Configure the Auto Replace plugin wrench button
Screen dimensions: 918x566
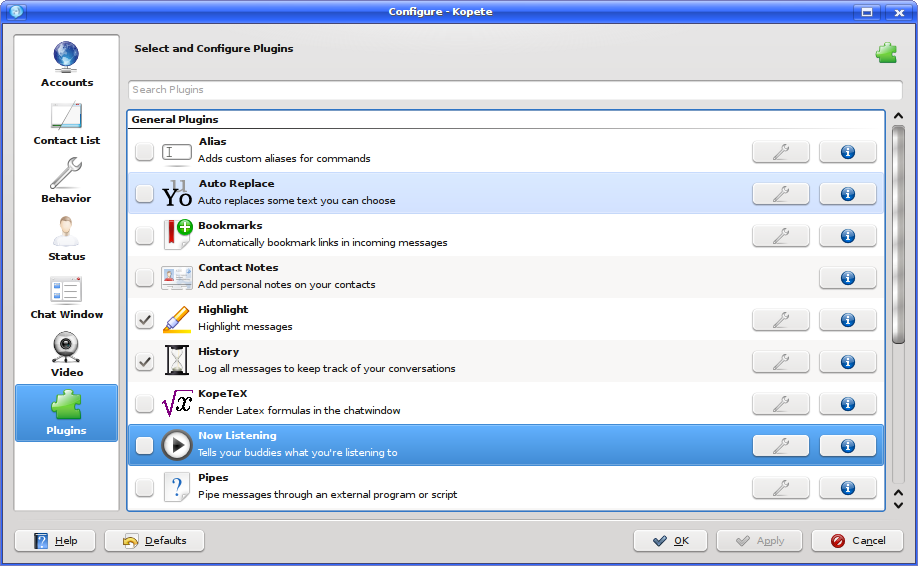point(780,194)
